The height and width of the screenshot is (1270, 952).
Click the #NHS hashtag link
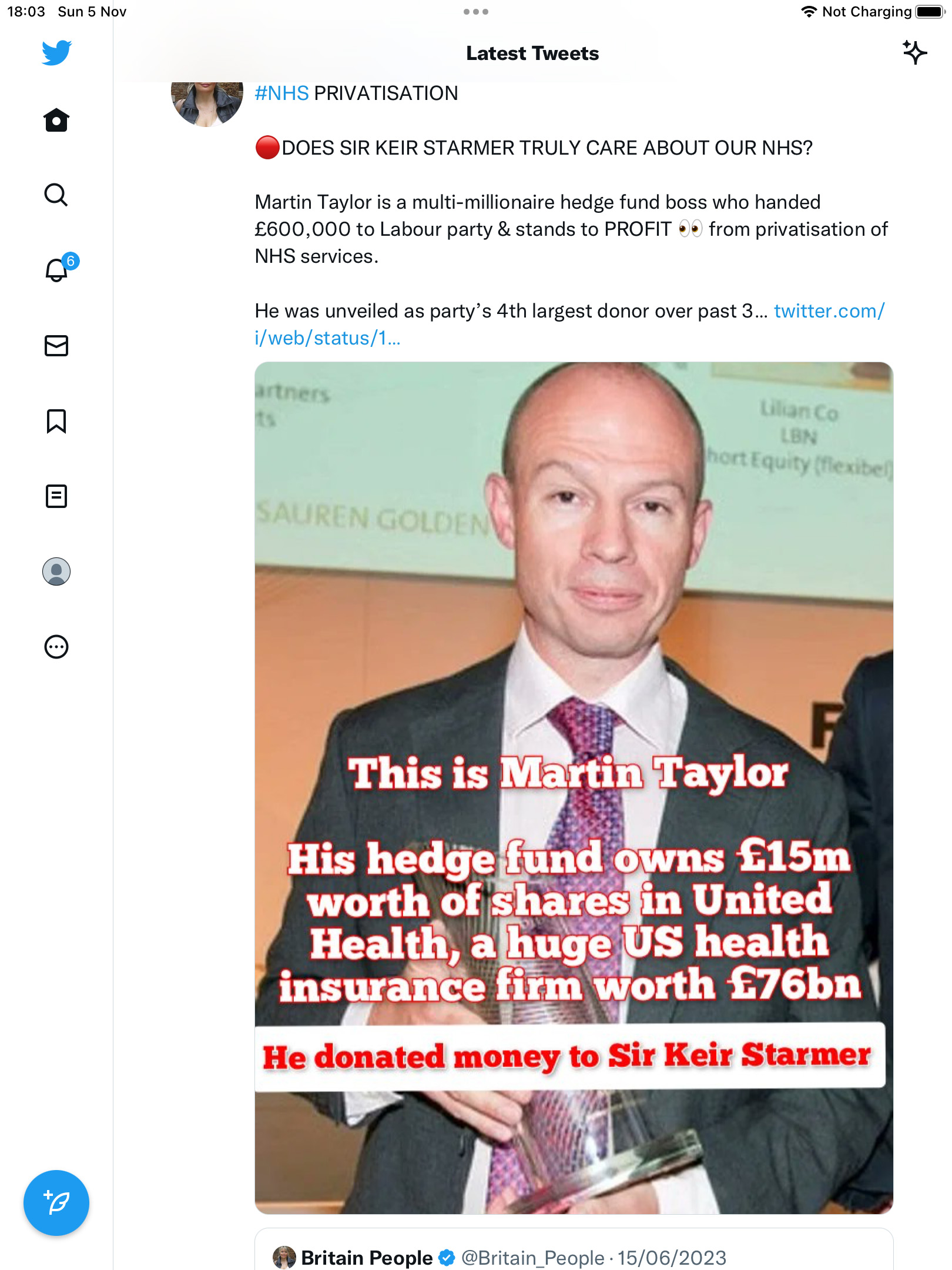click(x=281, y=93)
